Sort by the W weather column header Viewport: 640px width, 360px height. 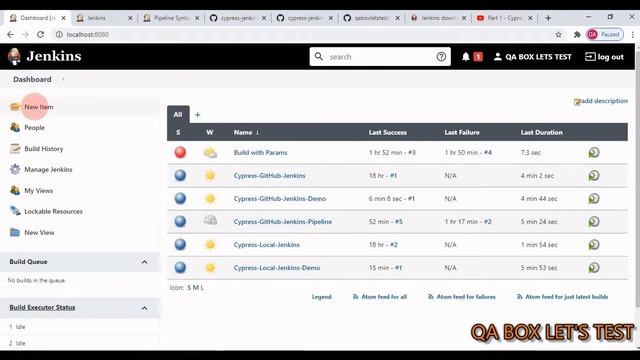pos(210,132)
